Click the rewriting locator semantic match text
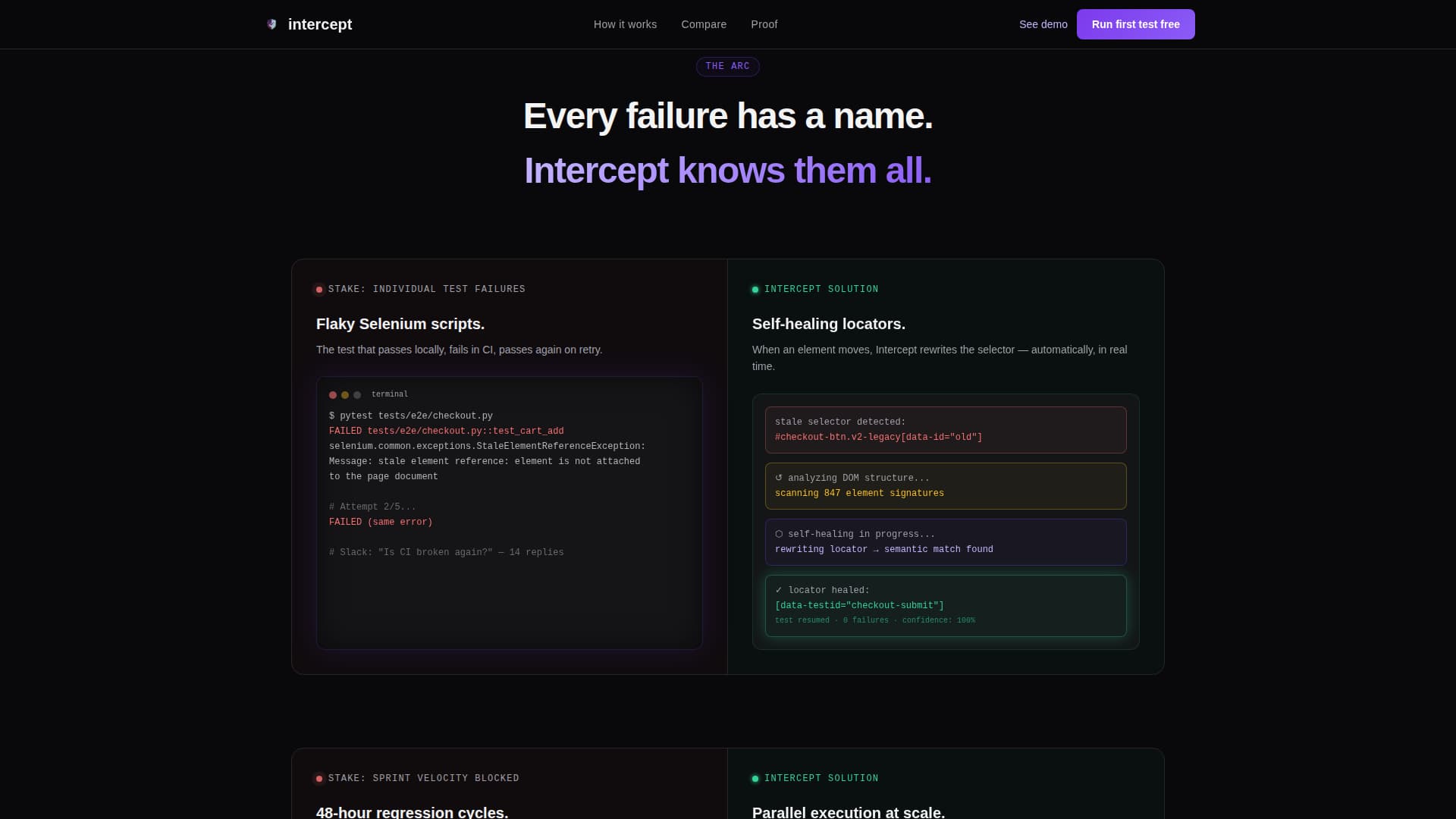Image resolution: width=1456 pixels, height=819 pixels. click(x=884, y=549)
